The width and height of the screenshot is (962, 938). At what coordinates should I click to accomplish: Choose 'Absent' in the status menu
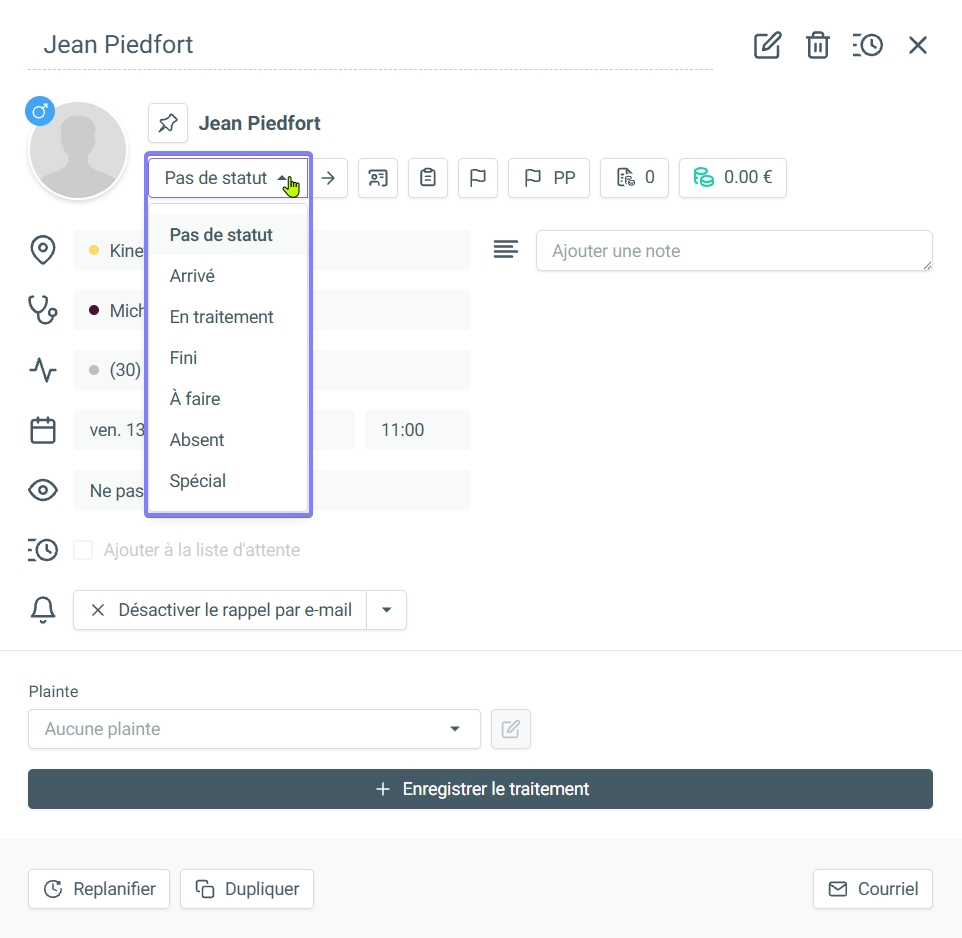pos(197,440)
